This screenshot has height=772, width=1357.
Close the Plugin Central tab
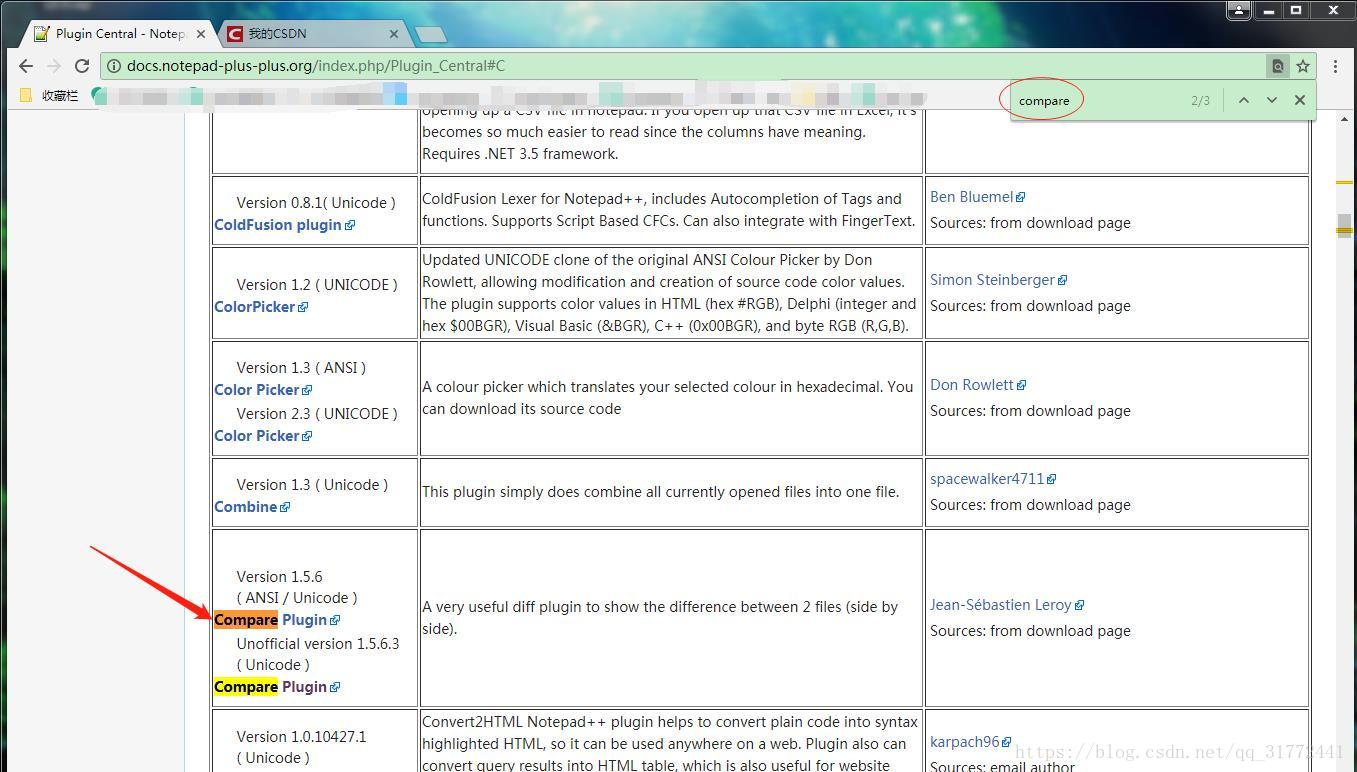201,33
